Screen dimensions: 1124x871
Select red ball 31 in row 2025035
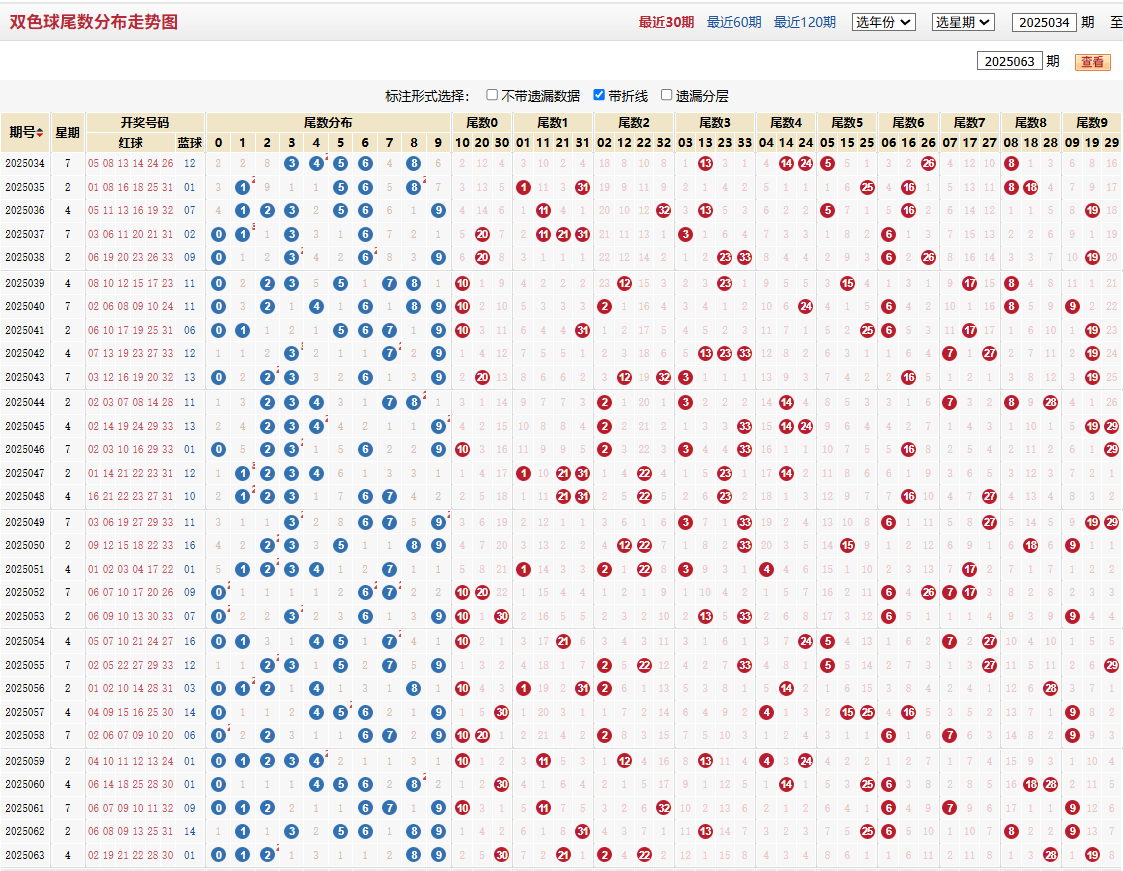pyautogui.click(x=582, y=188)
